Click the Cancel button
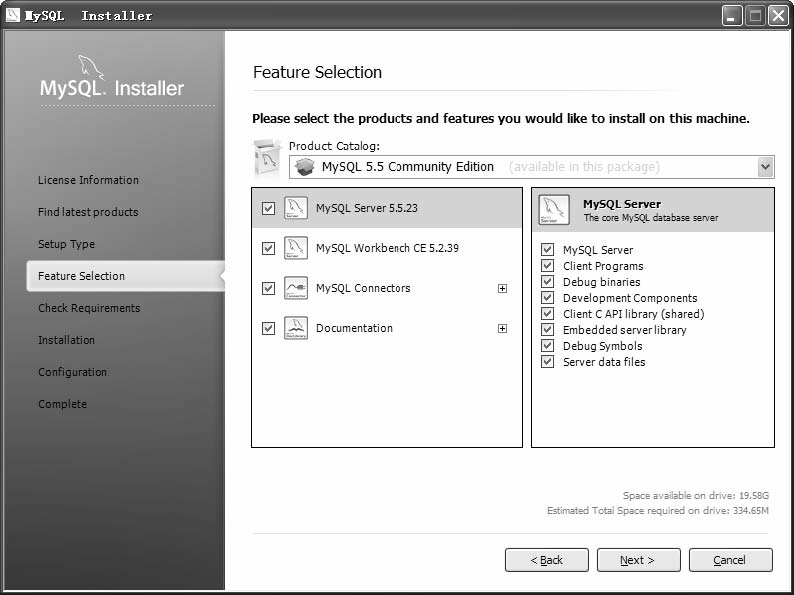The image size is (794, 595). coord(731,560)
